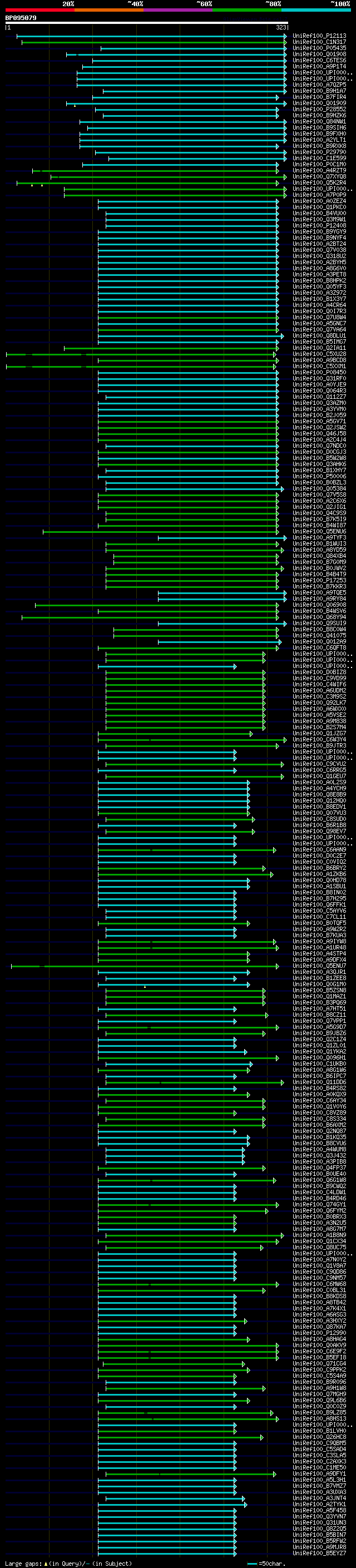Screen dimensions: 356x1568
Task: Select the UniRef100_A2TYK1 label
Action: pos(319,1505)
